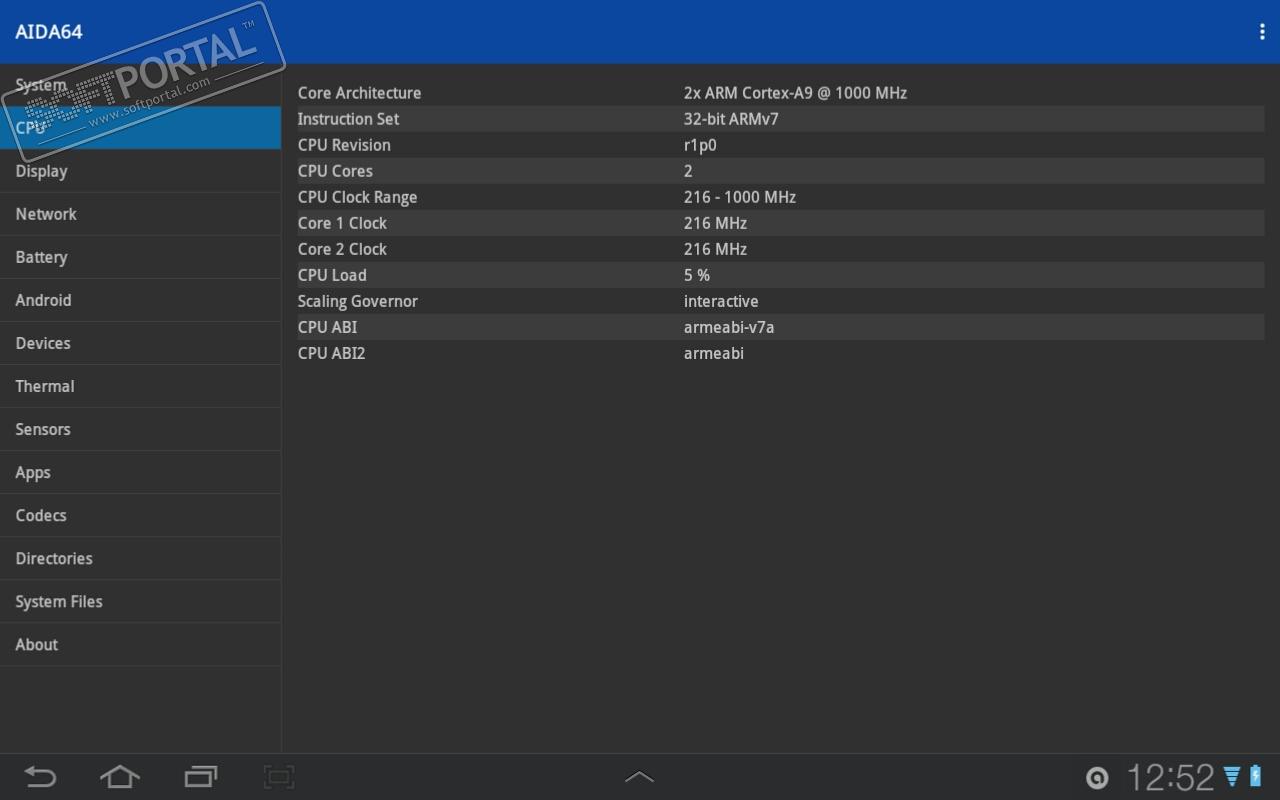Tap the Android home button

pos(120,776)
